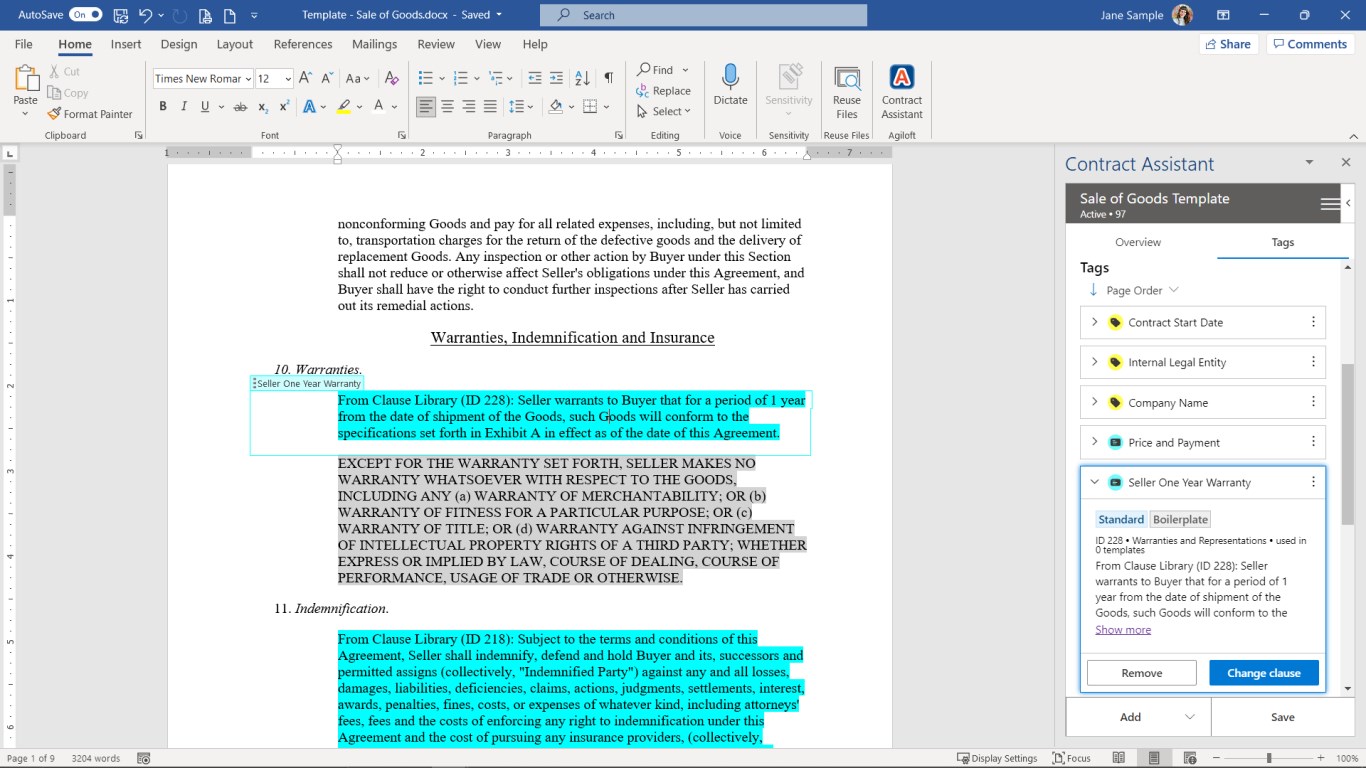Toggle subscript formatting

click(x=263, y=107)
